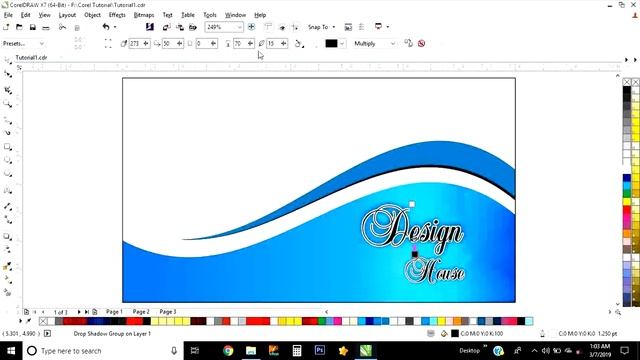Viewport: 640px width, 360px height.
Task: Click the Open file folder icon
Action: pos(19,27)
